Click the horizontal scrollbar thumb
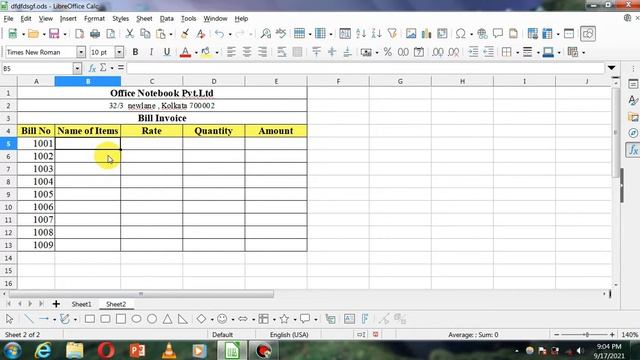The width and height of the screenshot is (640, 360). (x=141, y=294)
